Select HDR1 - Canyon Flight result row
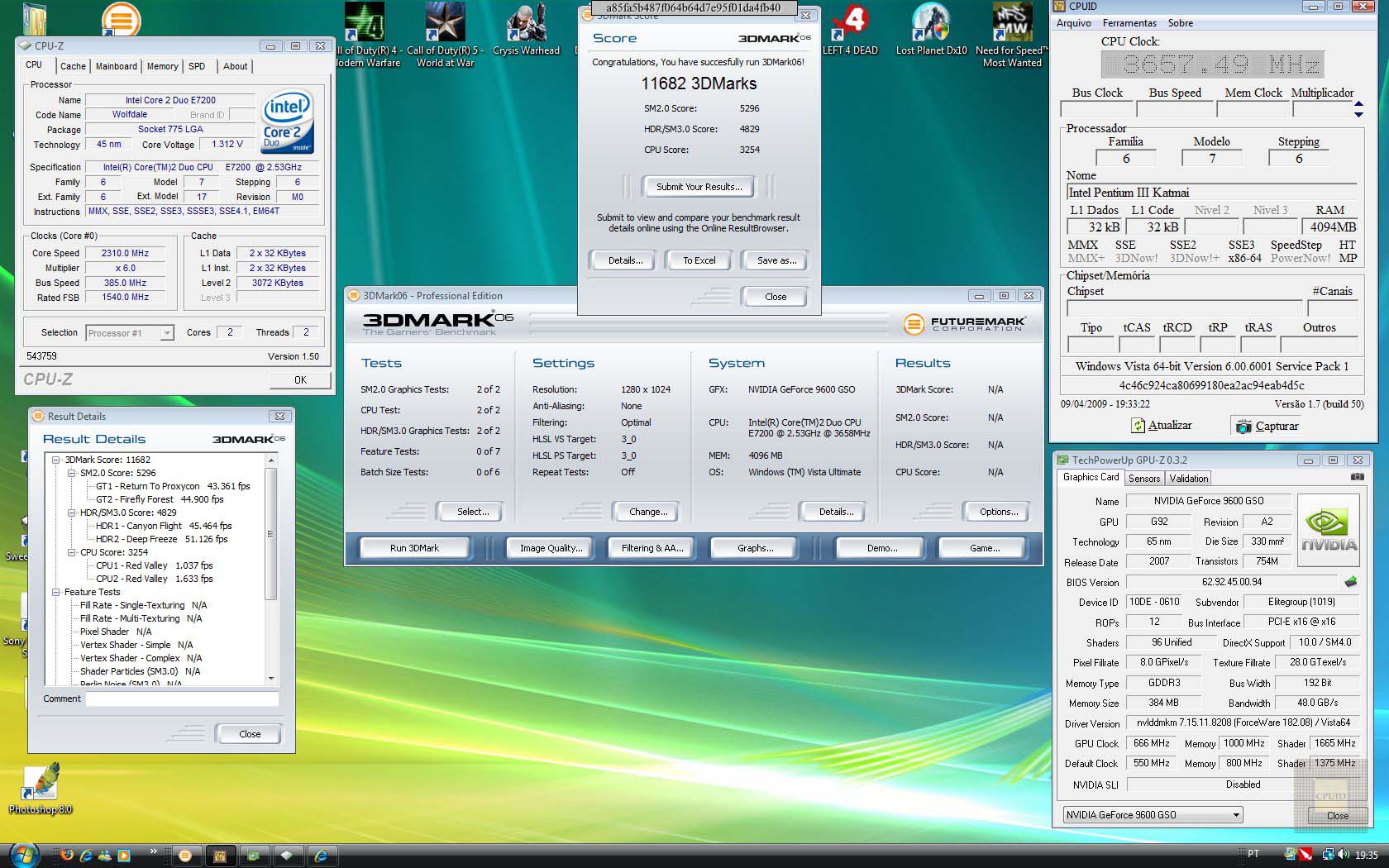The width and height of the screenshot is (1389, 868). pos(164,526)
